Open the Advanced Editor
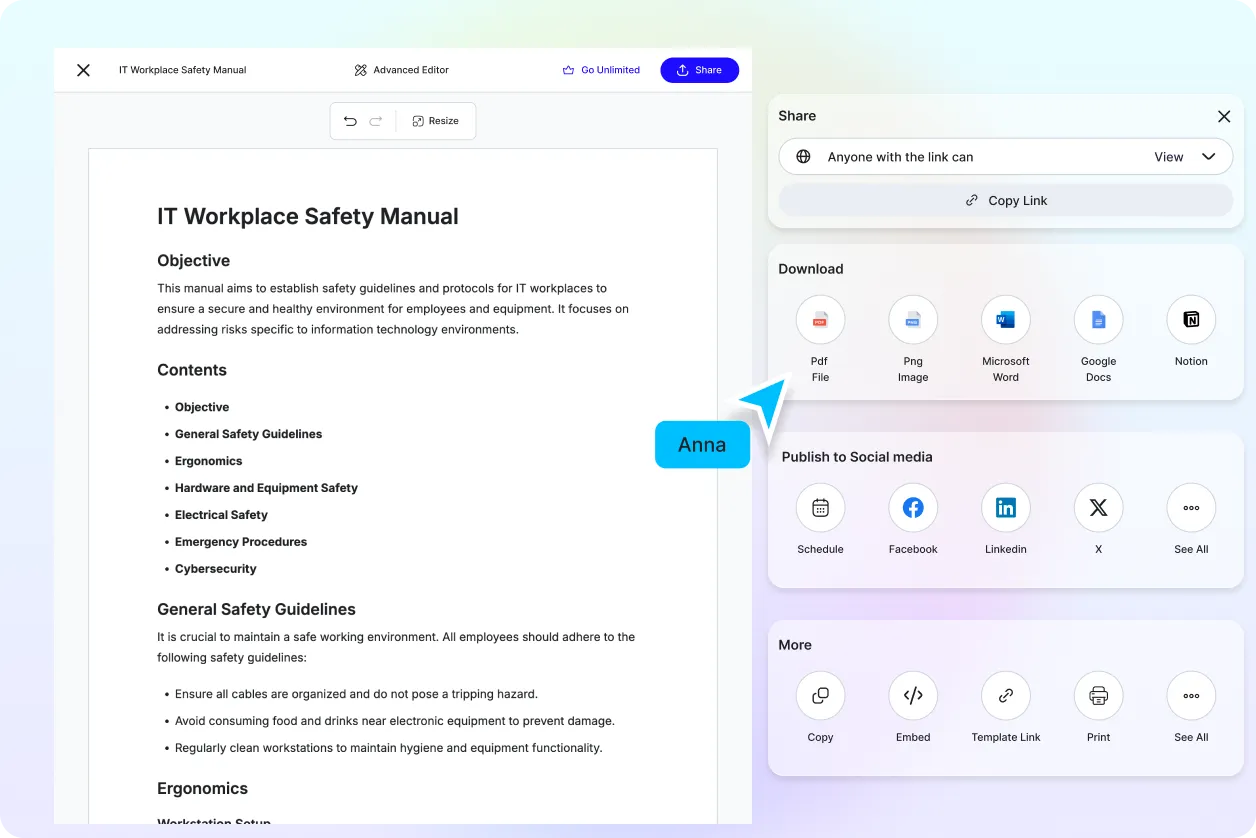This screenshot has height=838, width=1256. [401, 70]
